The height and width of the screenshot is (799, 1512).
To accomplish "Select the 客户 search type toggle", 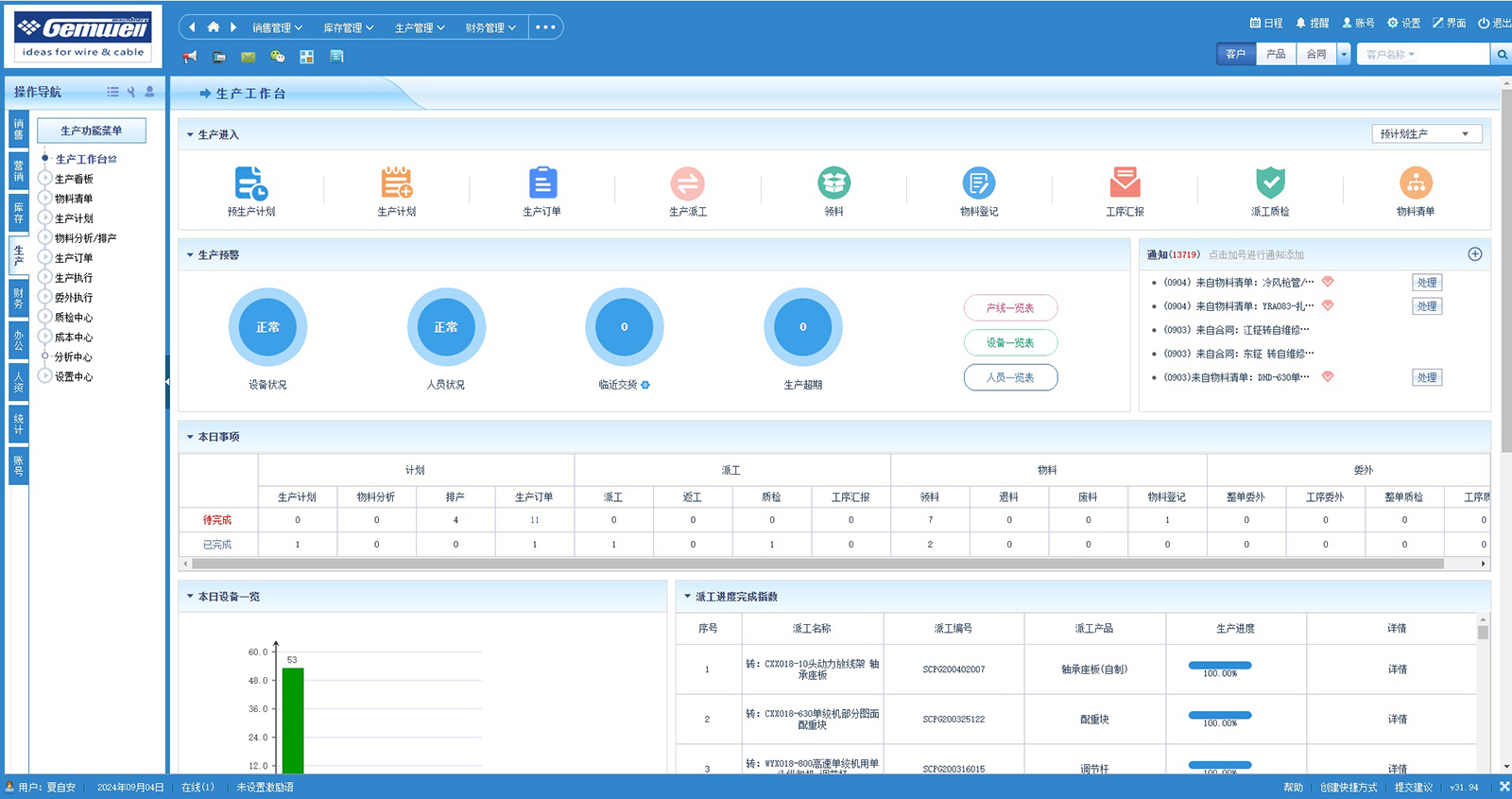I will pyautogui.click(x=1235, y=54).
